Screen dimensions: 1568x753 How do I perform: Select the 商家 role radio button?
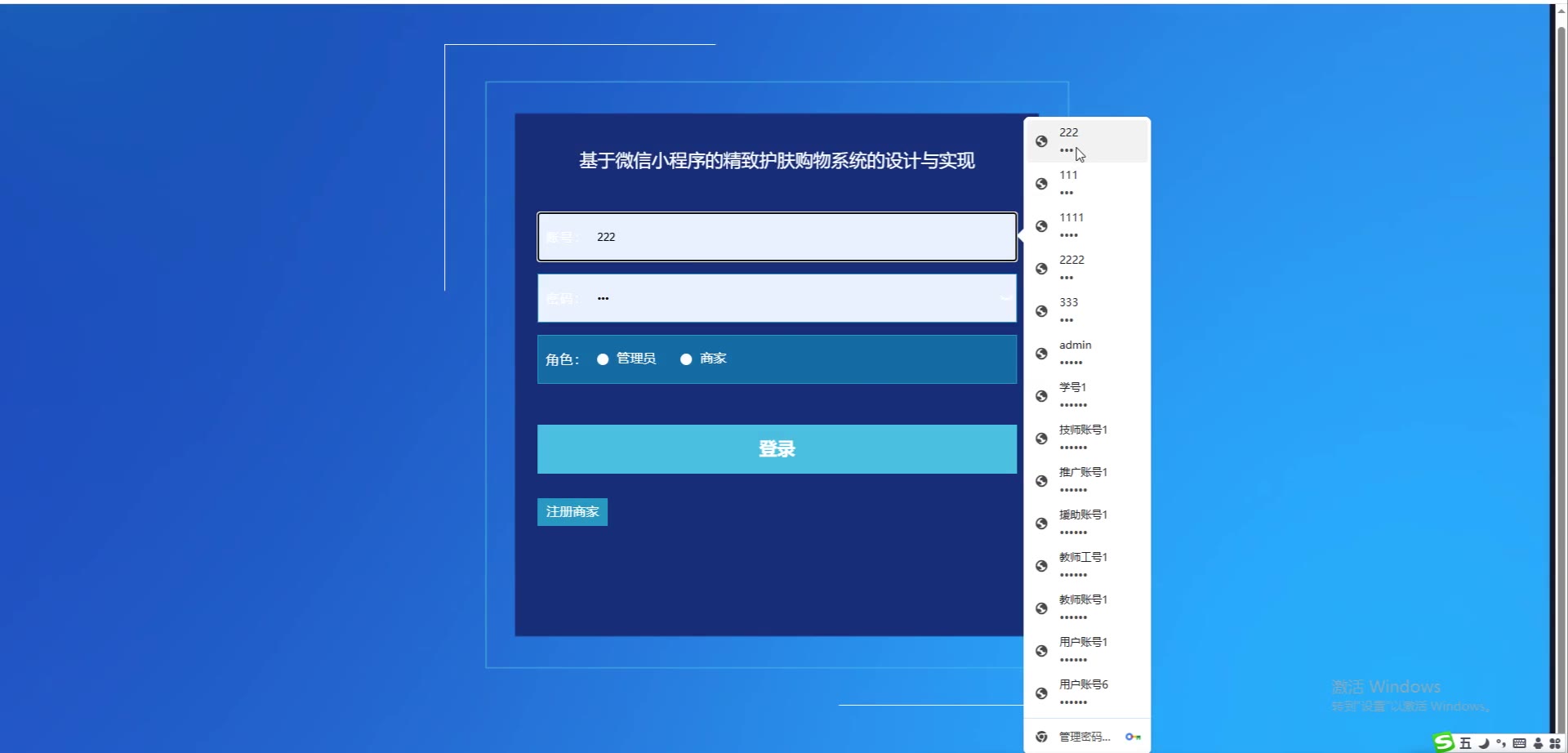(686, 359)
